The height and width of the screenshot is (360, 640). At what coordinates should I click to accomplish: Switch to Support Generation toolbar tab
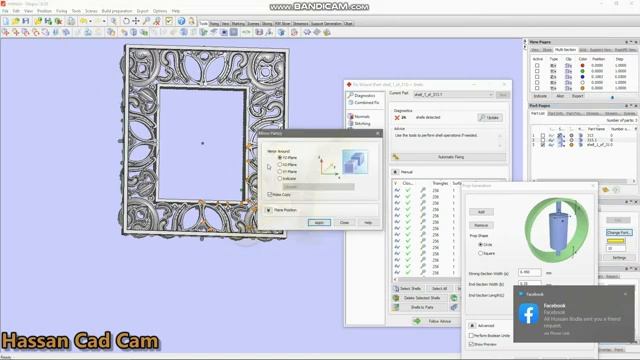327,24
